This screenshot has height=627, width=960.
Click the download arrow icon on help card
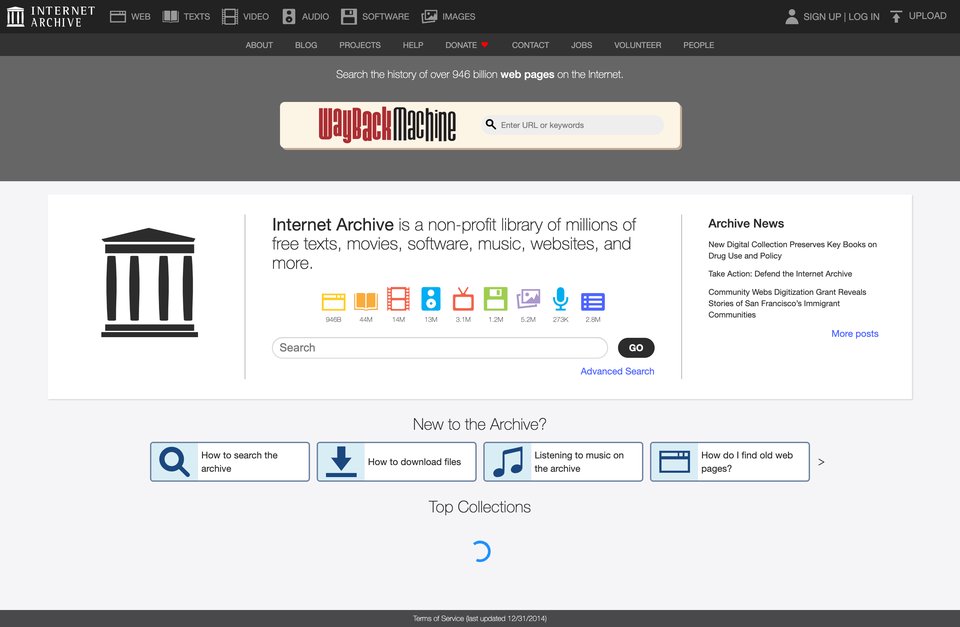[x=341, y=462]
